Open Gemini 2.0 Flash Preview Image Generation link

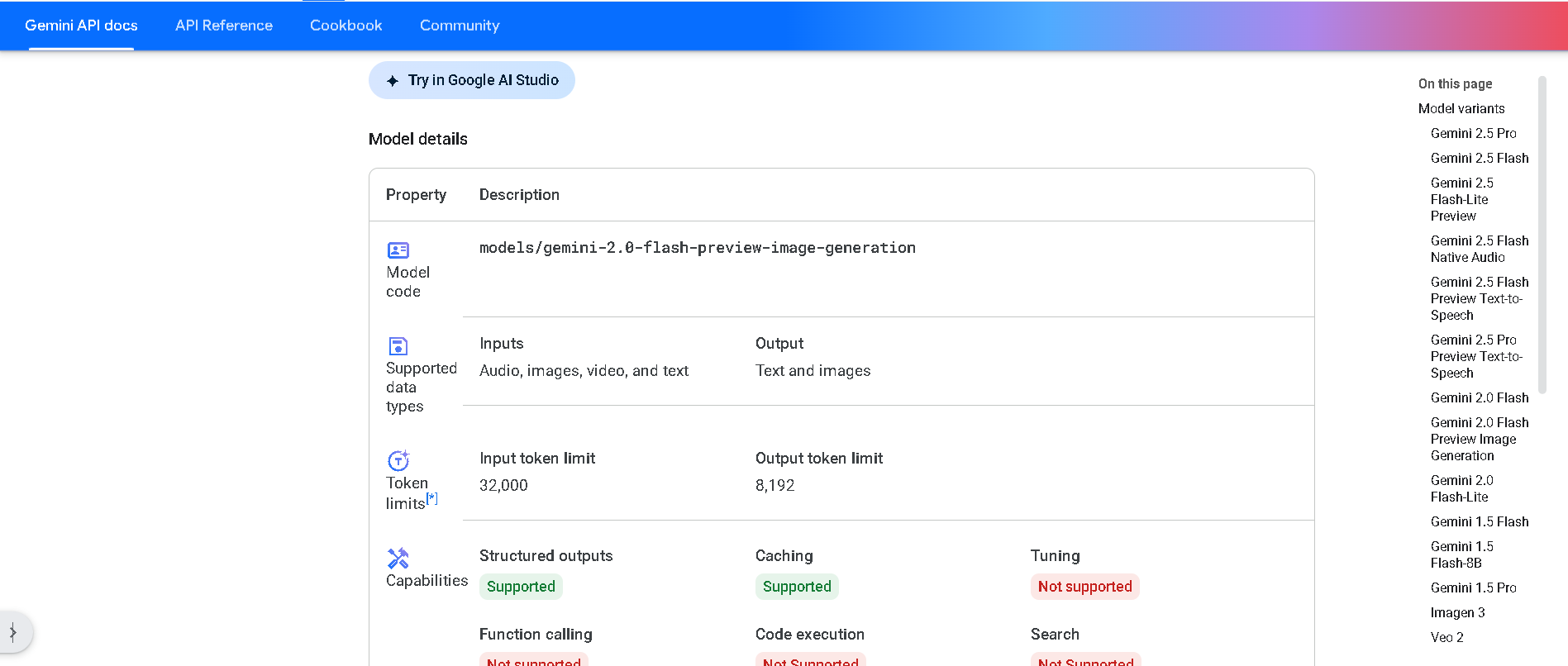1480,439
